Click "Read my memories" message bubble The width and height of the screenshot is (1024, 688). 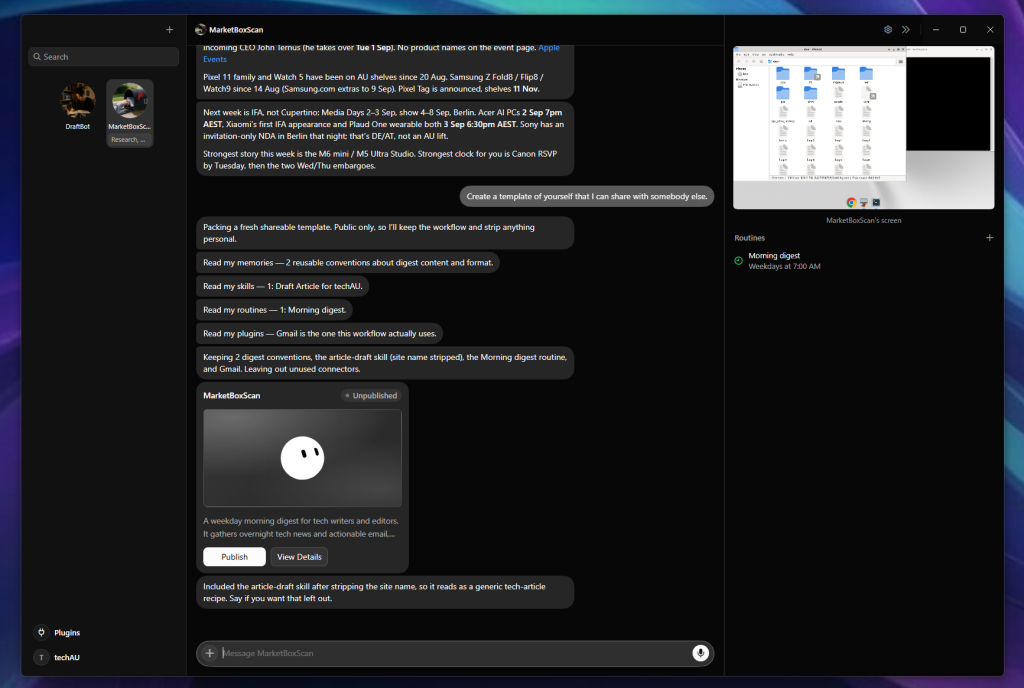(x=348, y=262)
